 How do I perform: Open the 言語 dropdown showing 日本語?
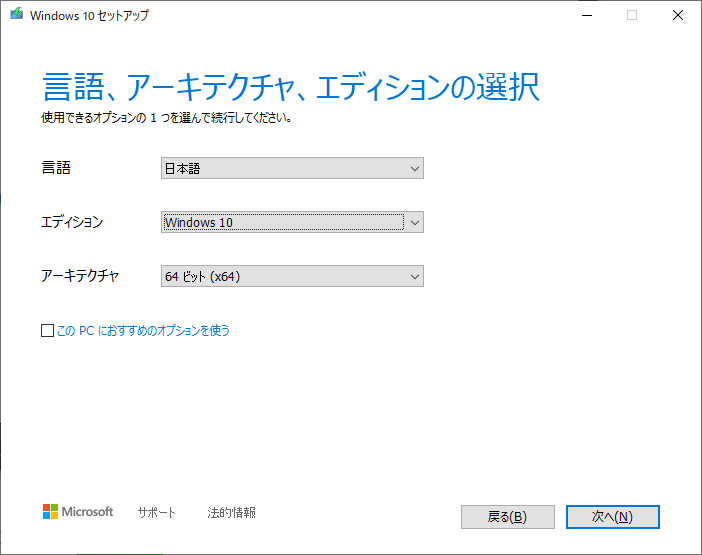pyautogui.click(x=292, y=168)
